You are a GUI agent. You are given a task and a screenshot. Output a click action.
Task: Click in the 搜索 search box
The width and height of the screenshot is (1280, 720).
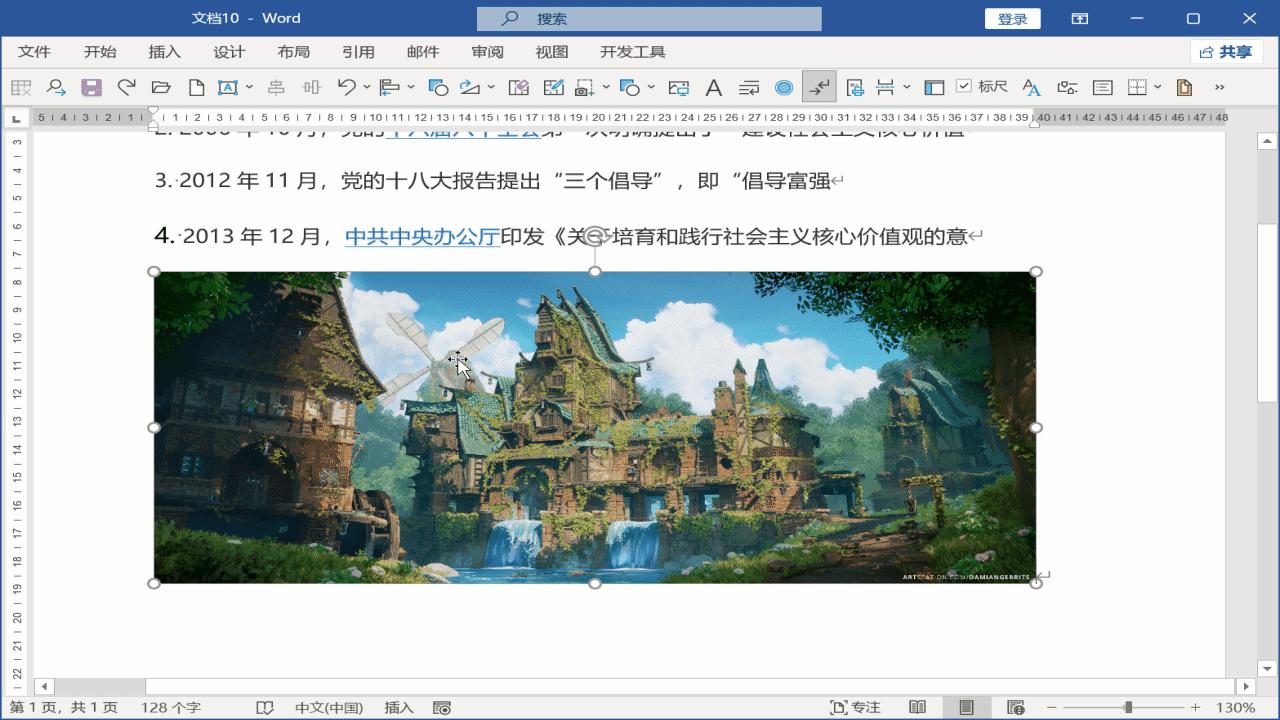[649, 19]
